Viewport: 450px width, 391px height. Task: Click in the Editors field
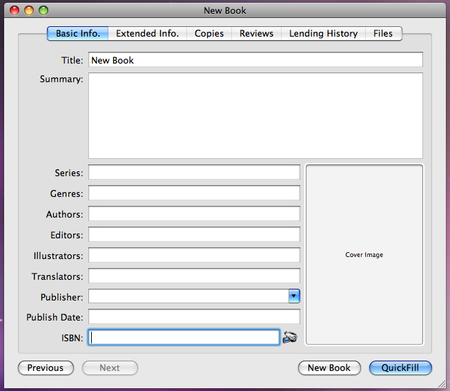(194, 234)
